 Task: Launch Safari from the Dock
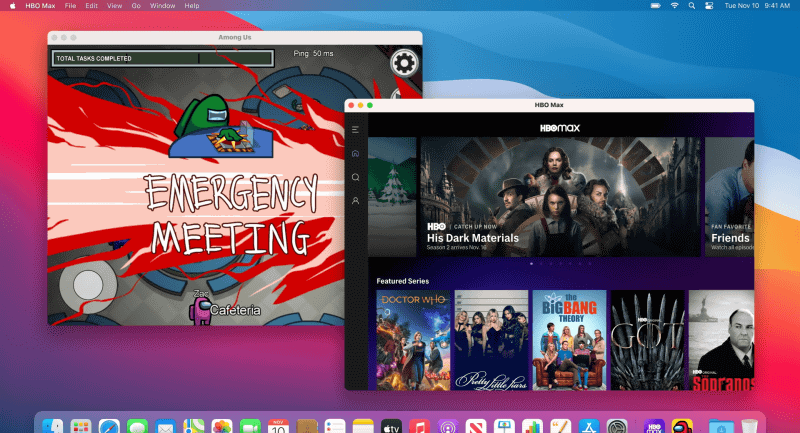click(109, 426)
